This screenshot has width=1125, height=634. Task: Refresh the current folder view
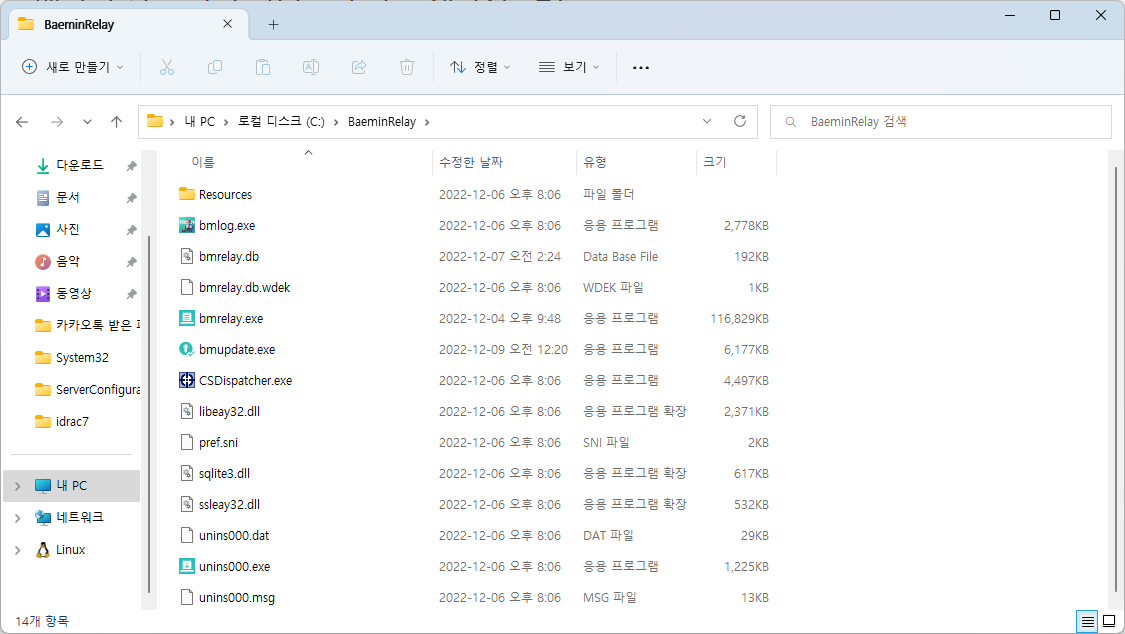(x=740, y=121)
